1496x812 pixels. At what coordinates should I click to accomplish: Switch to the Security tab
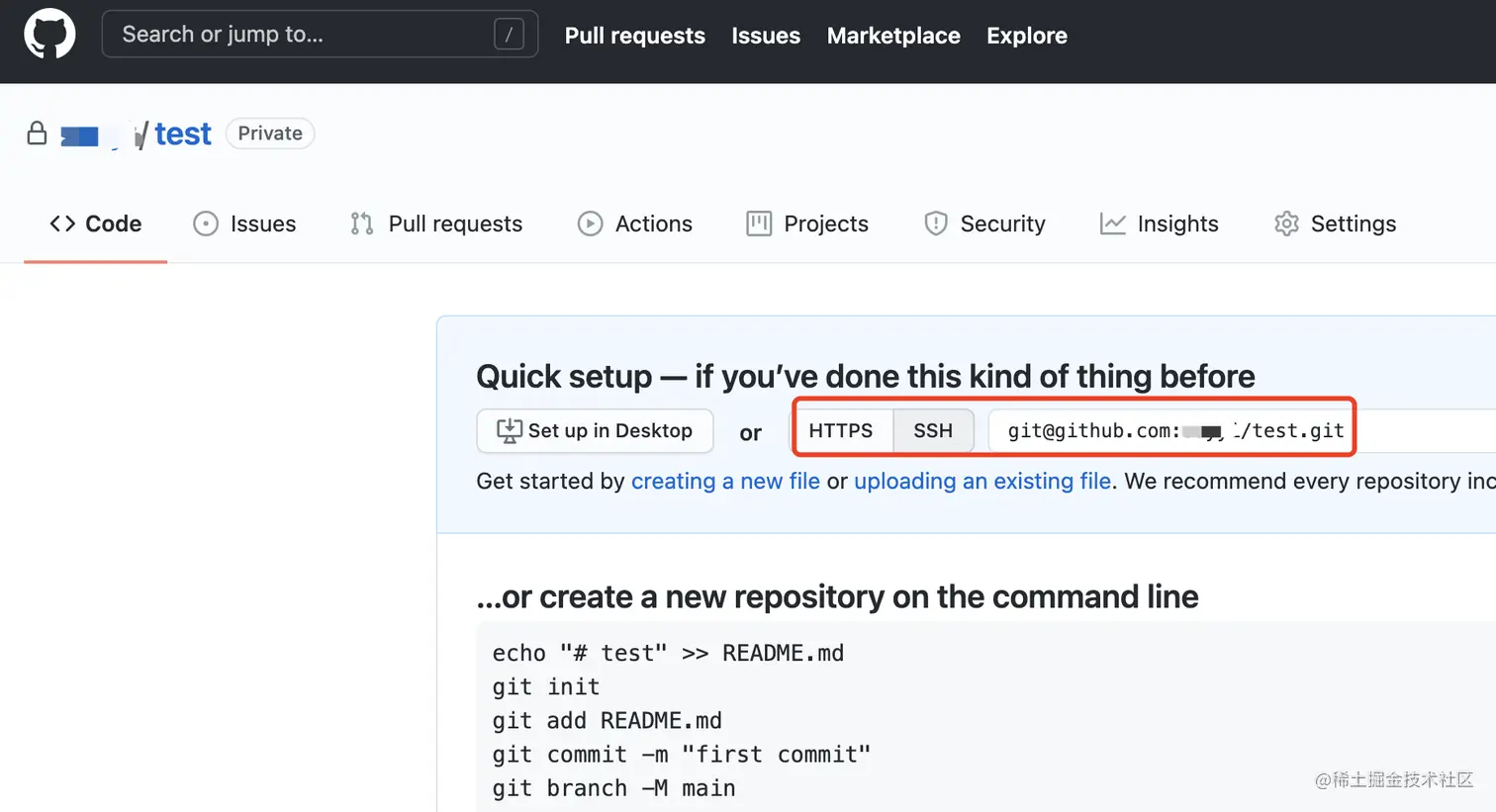coord(984,224)
